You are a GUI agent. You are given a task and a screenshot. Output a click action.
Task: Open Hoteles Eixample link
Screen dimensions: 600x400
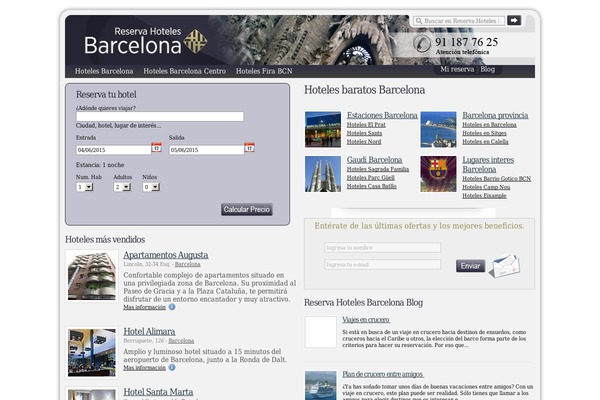click(484, 196)
